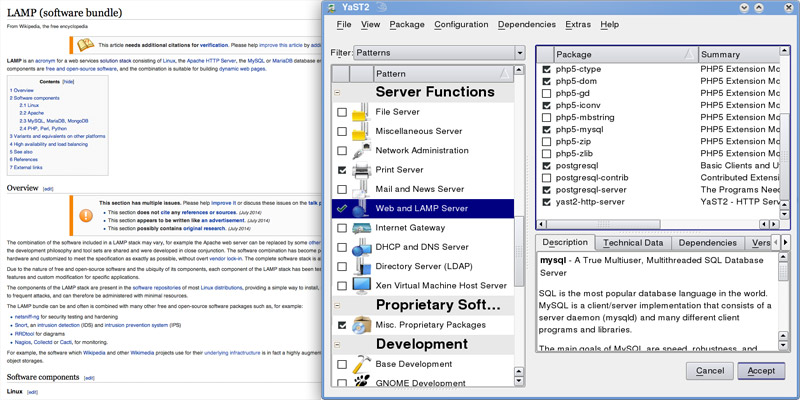Open the Help menu
This screenshot has width=800, height=400.
(x=609, y=24)
